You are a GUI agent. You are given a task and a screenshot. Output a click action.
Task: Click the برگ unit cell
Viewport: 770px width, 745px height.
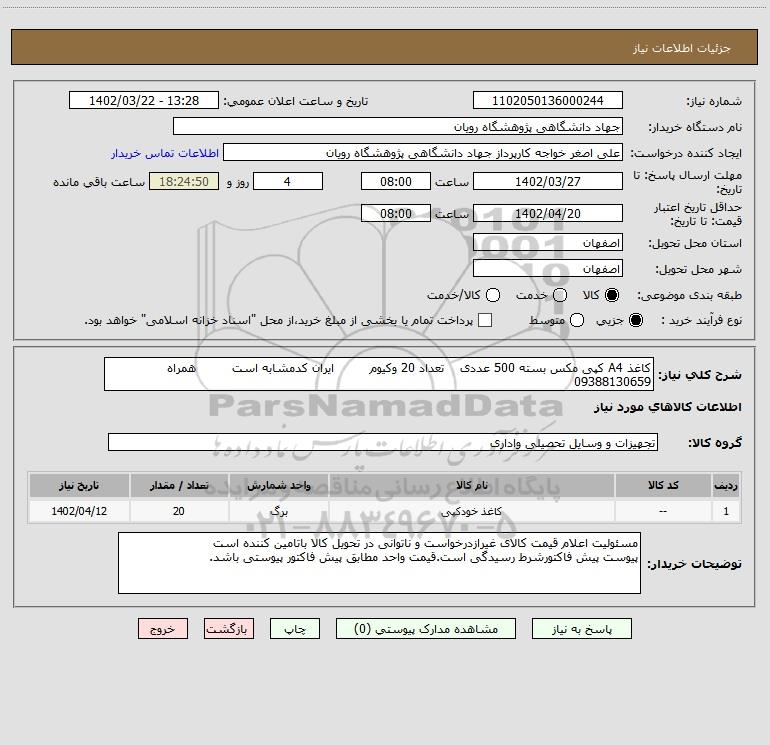[278, 511]
